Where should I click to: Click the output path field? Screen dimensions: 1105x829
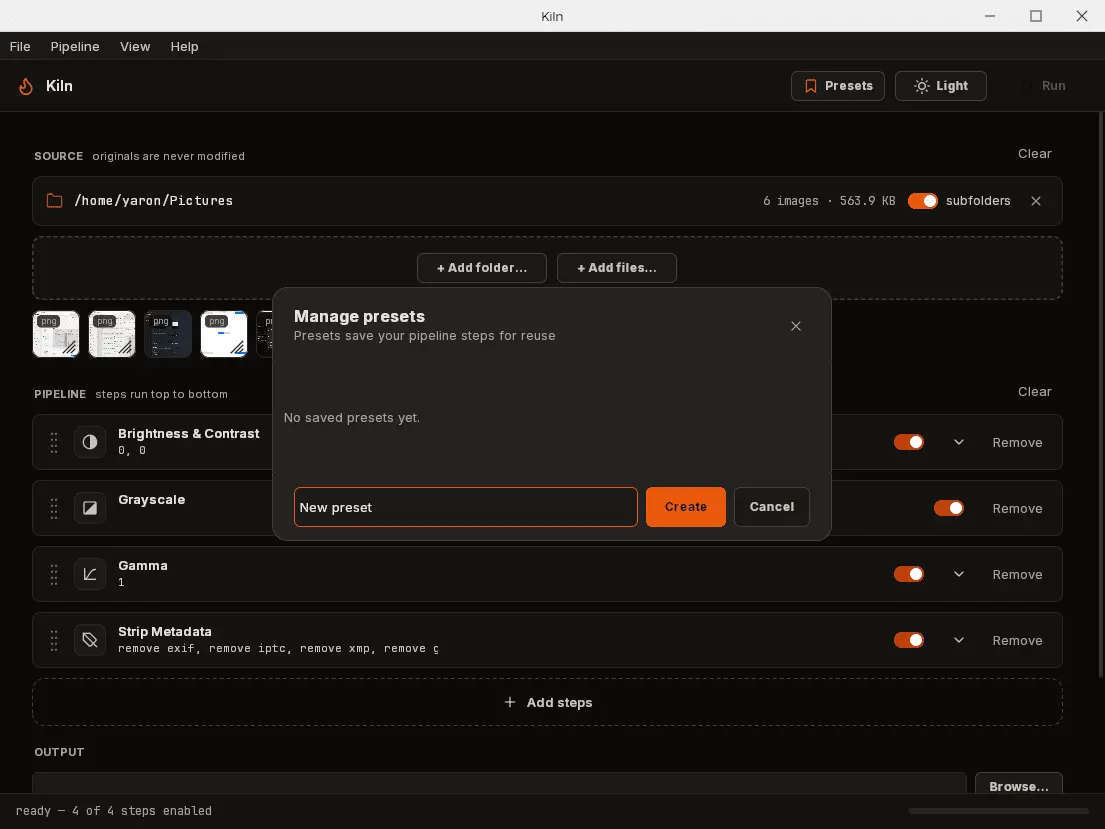click(499, 784)
